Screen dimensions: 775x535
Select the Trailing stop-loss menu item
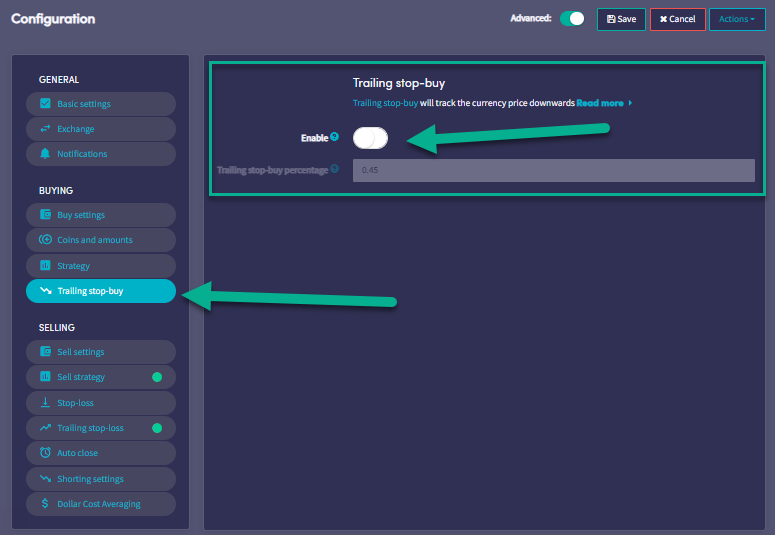(90, 428)
